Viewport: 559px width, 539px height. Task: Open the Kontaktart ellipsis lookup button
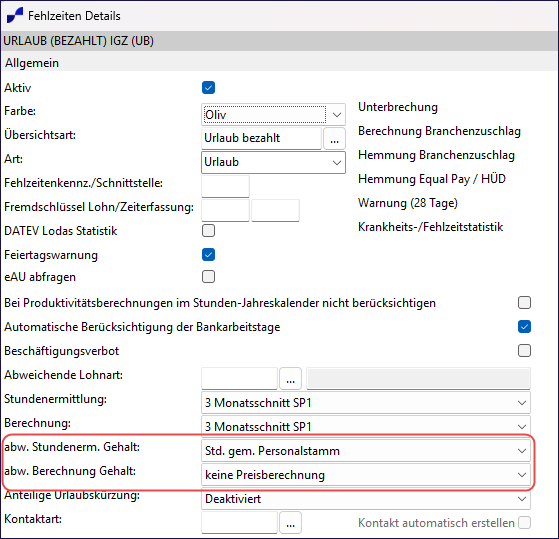click(x=290, y=522)
